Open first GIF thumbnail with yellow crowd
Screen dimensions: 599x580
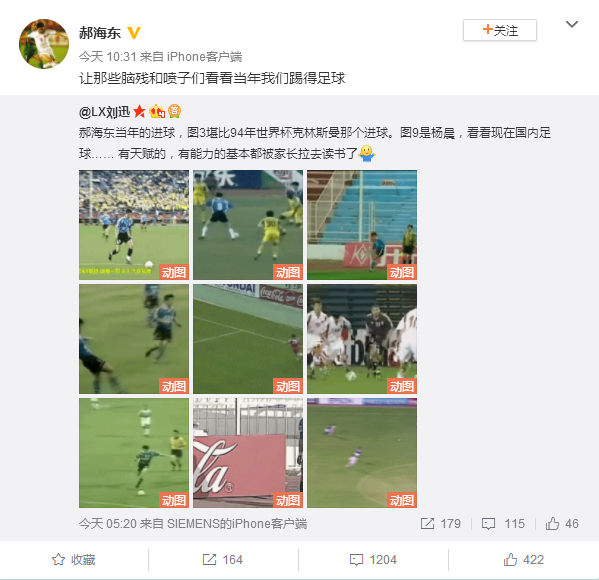pyautogui.click(x=134, y=225)
